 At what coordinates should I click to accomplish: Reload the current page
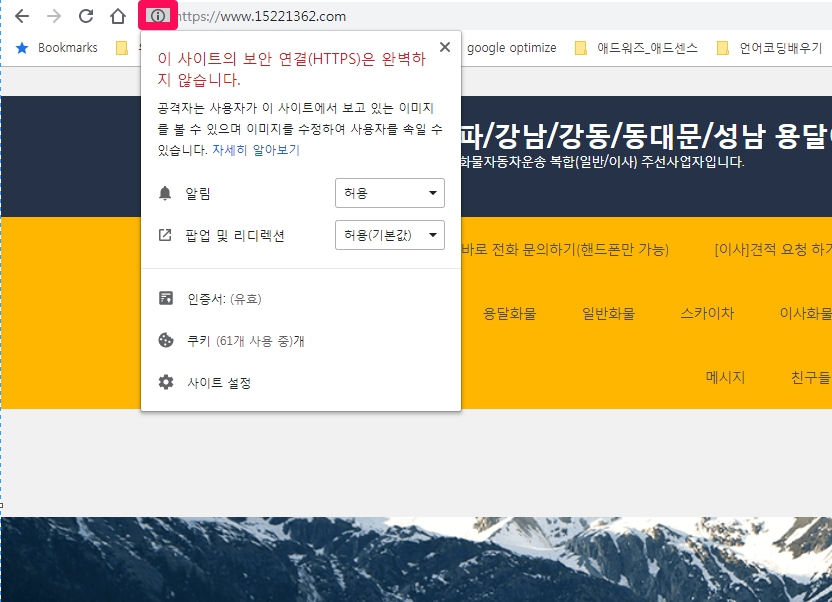pyautogui.click(x=86, y=16)
